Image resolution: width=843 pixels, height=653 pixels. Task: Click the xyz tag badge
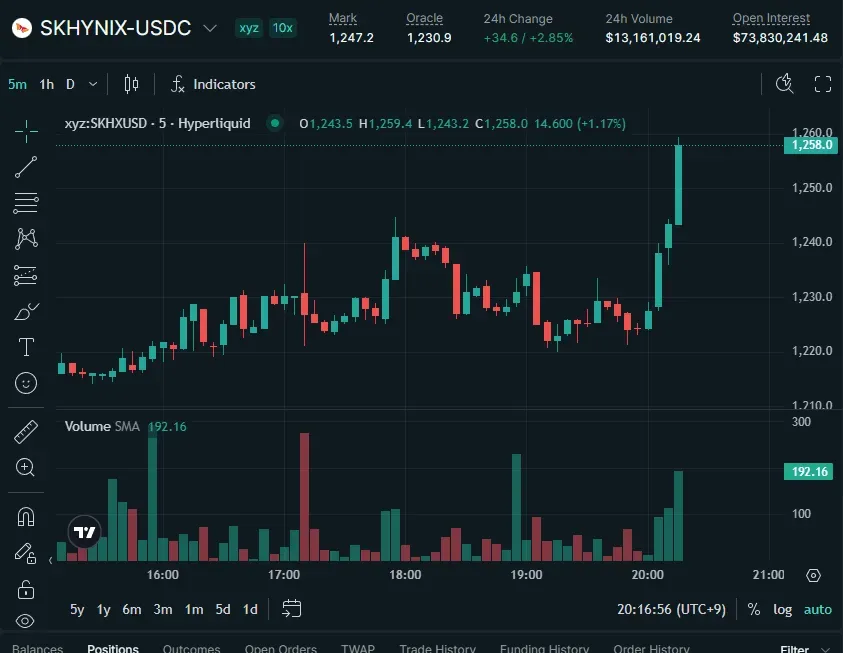point(249,28)
